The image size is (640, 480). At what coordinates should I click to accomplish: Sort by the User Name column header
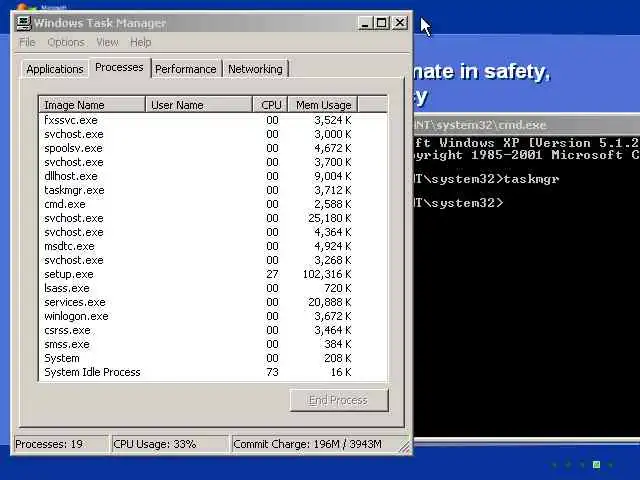click(199, 105)
